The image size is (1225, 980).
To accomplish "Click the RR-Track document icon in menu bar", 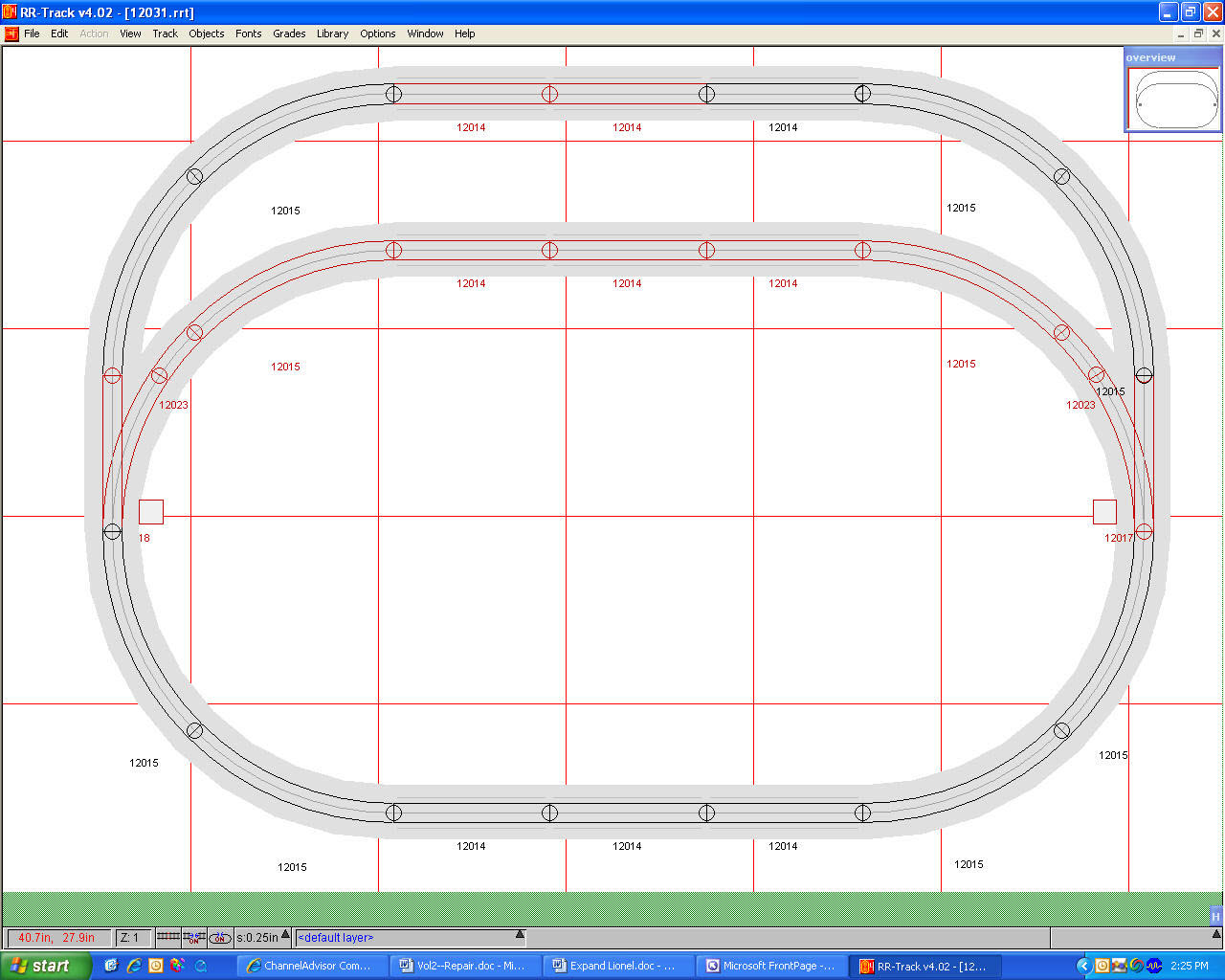I will 11,33.
